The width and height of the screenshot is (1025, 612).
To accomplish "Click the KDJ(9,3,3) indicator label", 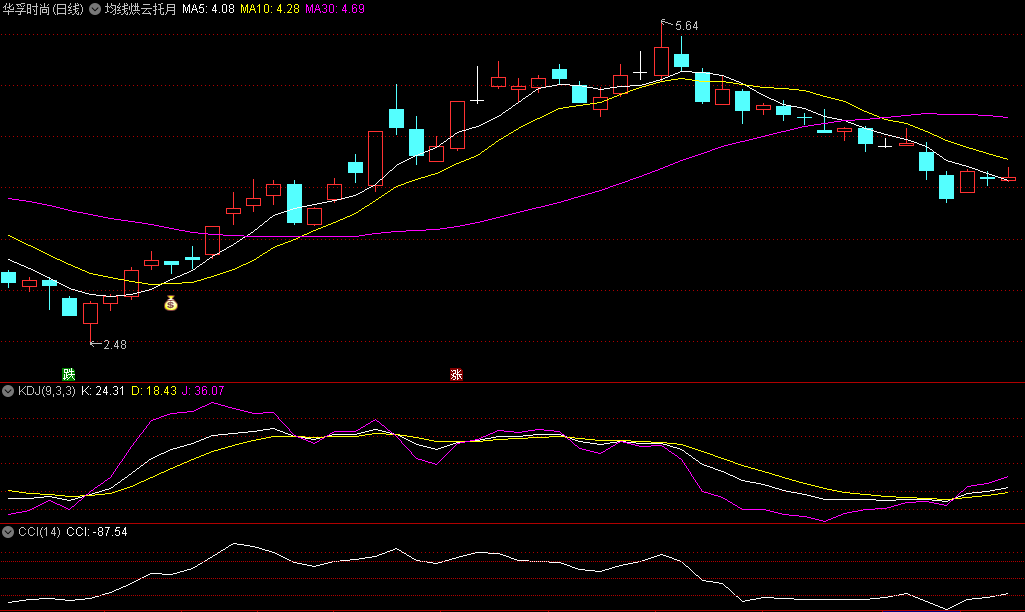I will (x=46, y=391).
